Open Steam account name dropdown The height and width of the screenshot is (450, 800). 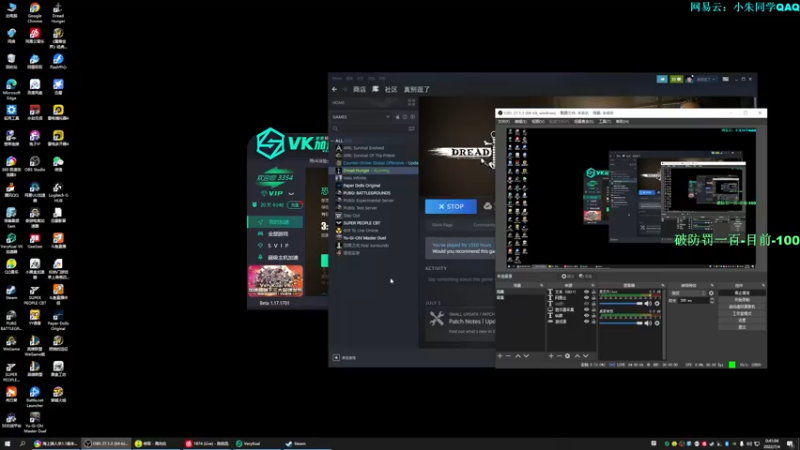pyautogui.click(x=707, y=79)
